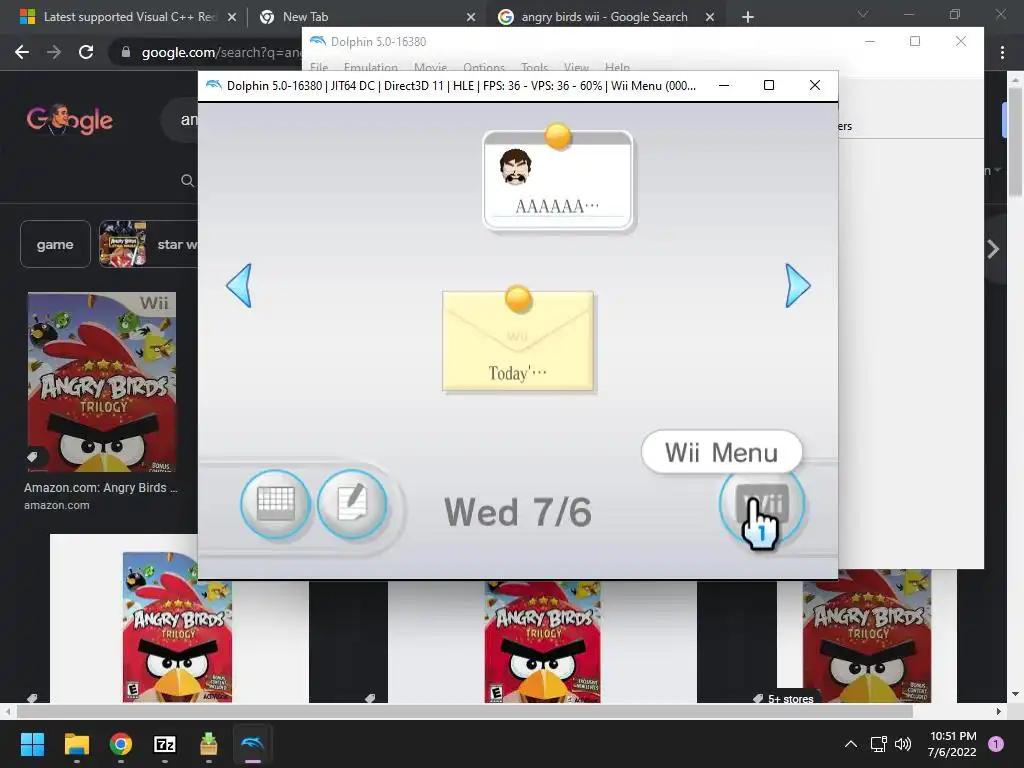1024x768 pixels.
Task: Open the Emulation menu in Dolphin
Action: tap(370, 67)
